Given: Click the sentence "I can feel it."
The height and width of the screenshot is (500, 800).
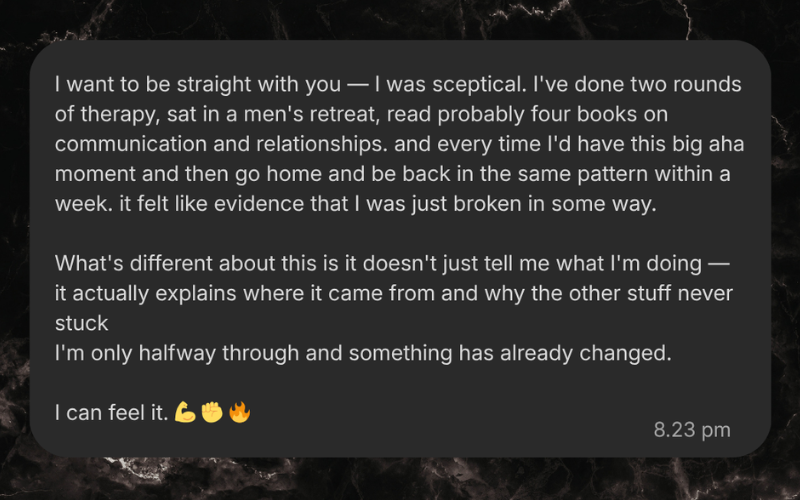Looking at the screenshot, I should [111, 411].
